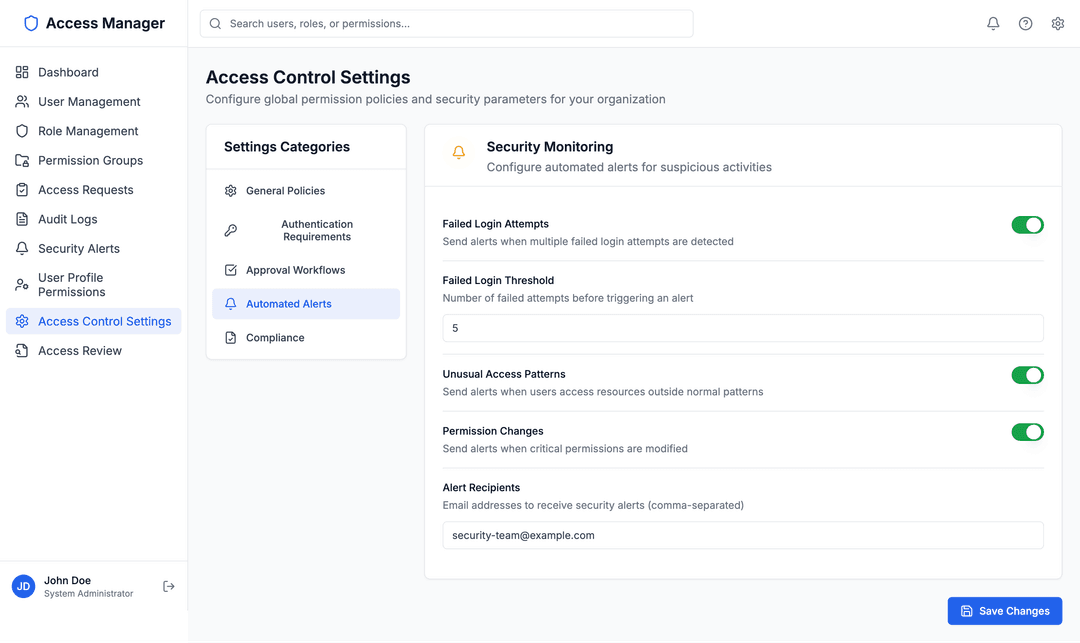
Task: Switch to the Compliance settings category
Action: (x=274, y=337)
